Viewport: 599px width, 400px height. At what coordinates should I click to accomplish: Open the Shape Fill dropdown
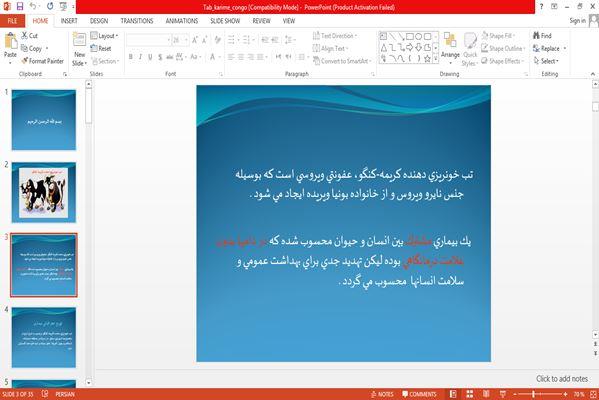499,36
